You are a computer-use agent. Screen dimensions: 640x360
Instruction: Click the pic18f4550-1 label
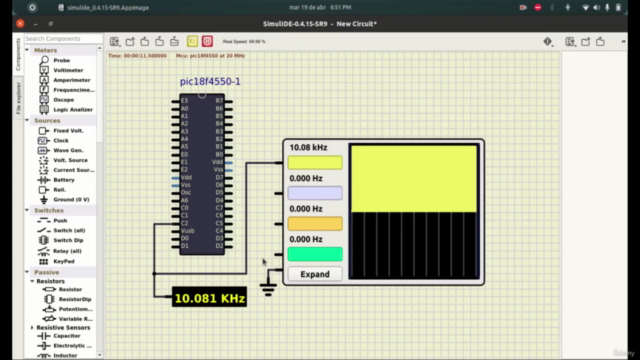pyautogui.click(x=210, y=81)
